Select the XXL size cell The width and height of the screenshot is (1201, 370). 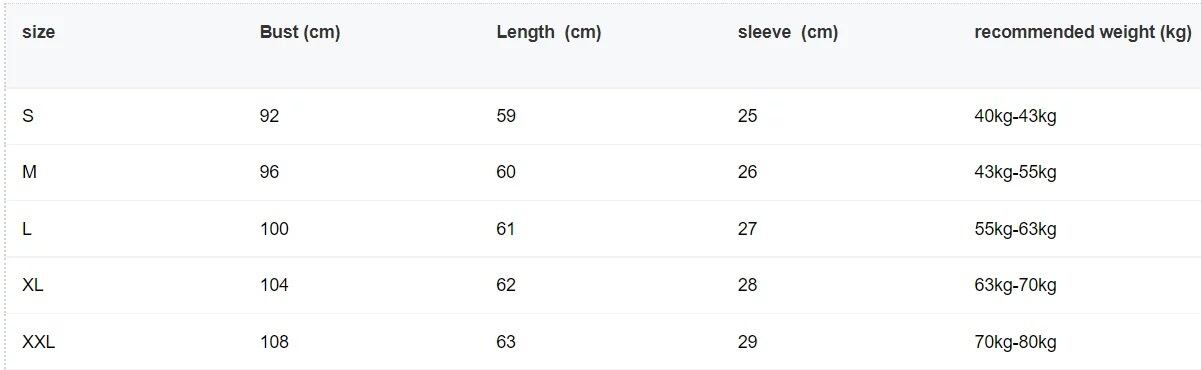[x=38, y=342]
